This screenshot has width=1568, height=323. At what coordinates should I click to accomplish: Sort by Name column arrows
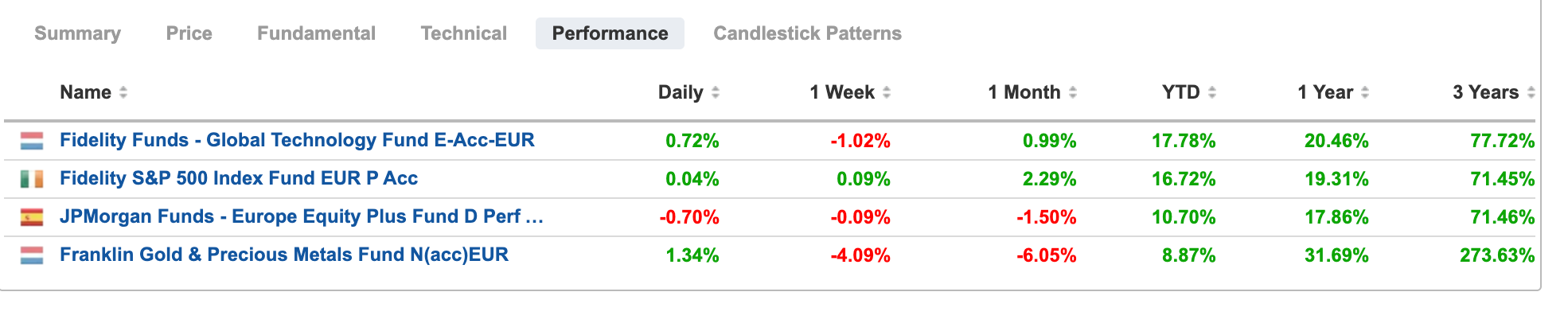123,93
